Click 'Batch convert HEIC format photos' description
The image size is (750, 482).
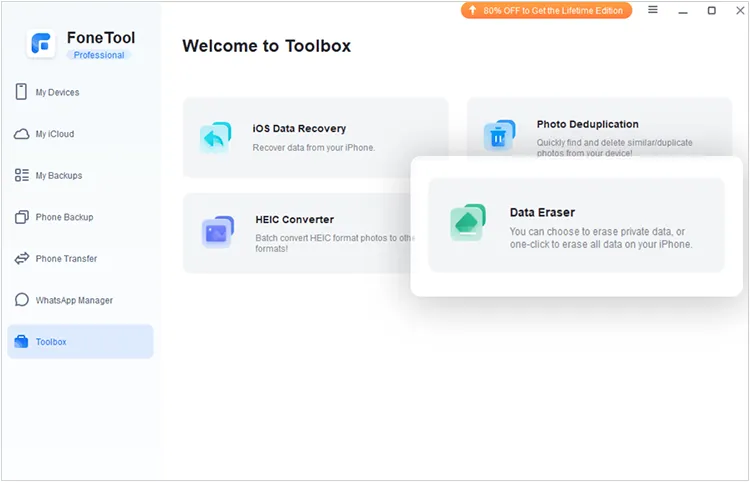(x=333, y=243)
